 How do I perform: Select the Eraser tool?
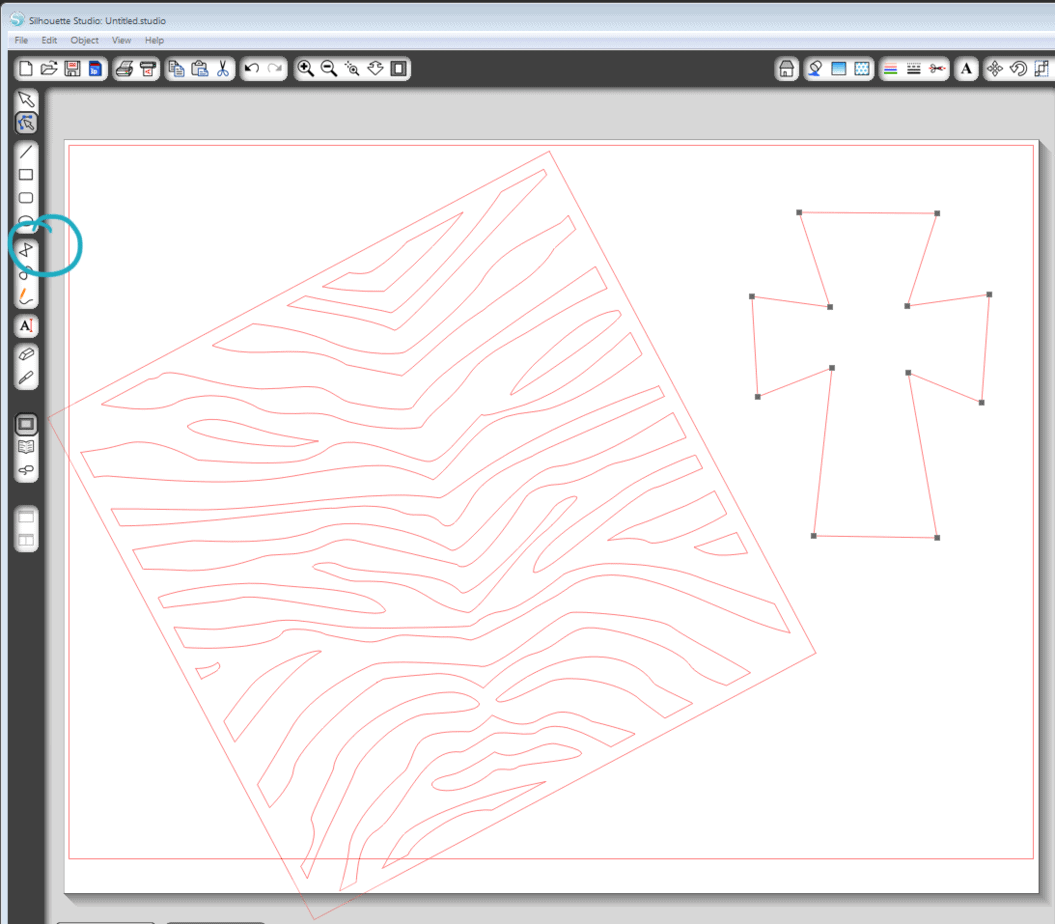[27, 353]
